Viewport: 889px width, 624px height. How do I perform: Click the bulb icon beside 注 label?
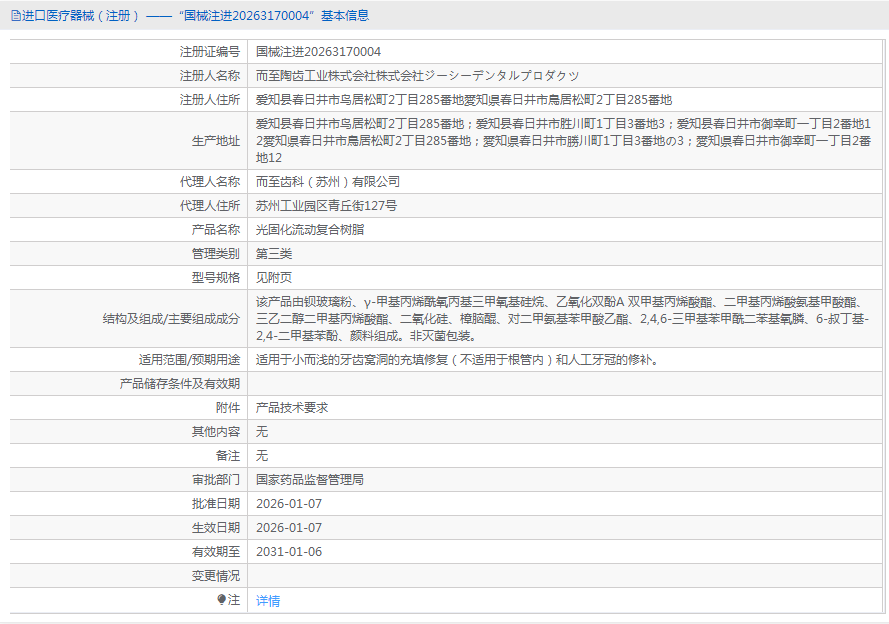coord(222,600)
